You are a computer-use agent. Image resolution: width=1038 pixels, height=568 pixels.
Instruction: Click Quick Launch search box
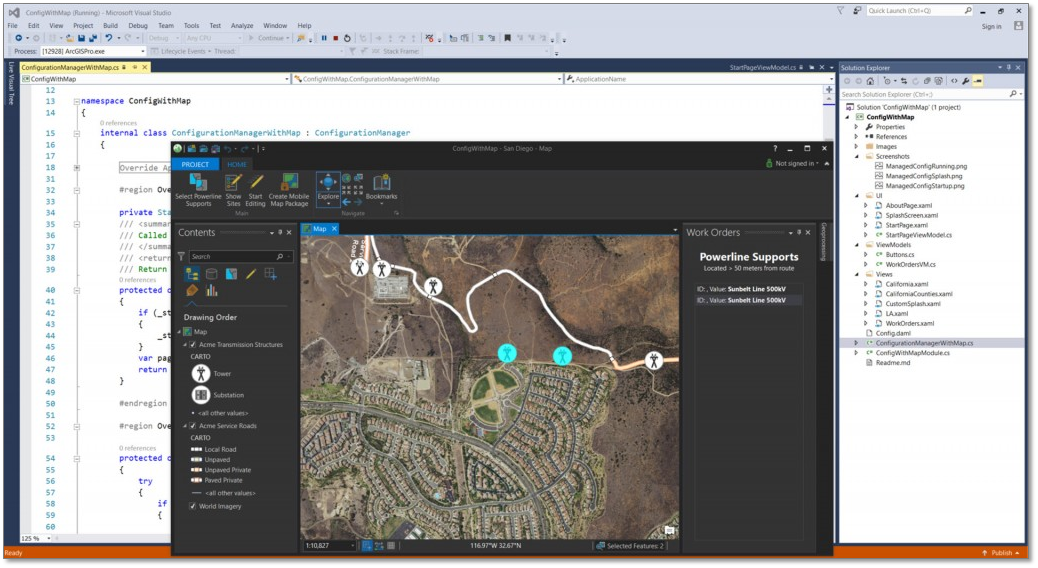[x=920, y=11]
